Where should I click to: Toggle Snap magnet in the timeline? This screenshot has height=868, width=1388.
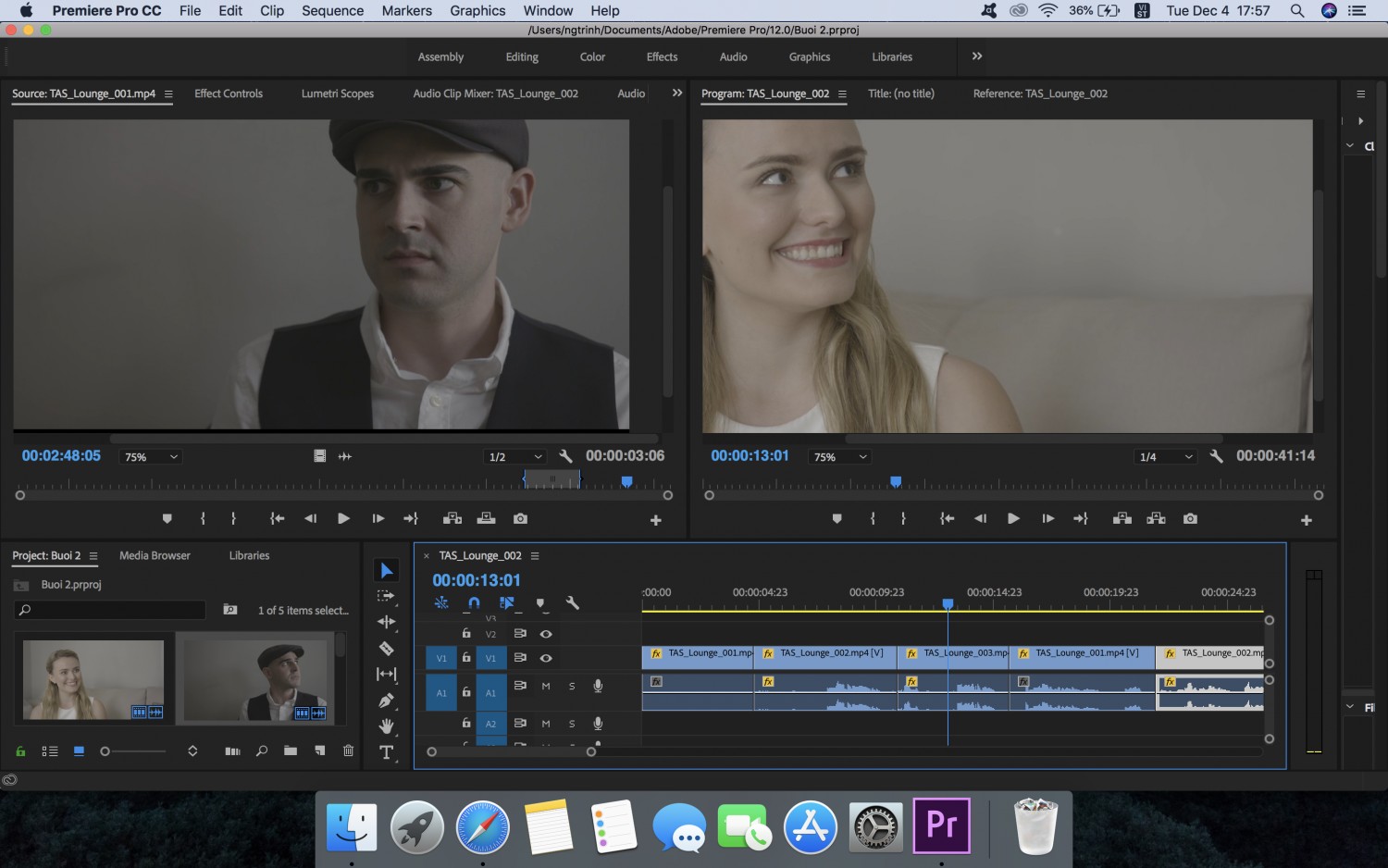pos(474,603)
